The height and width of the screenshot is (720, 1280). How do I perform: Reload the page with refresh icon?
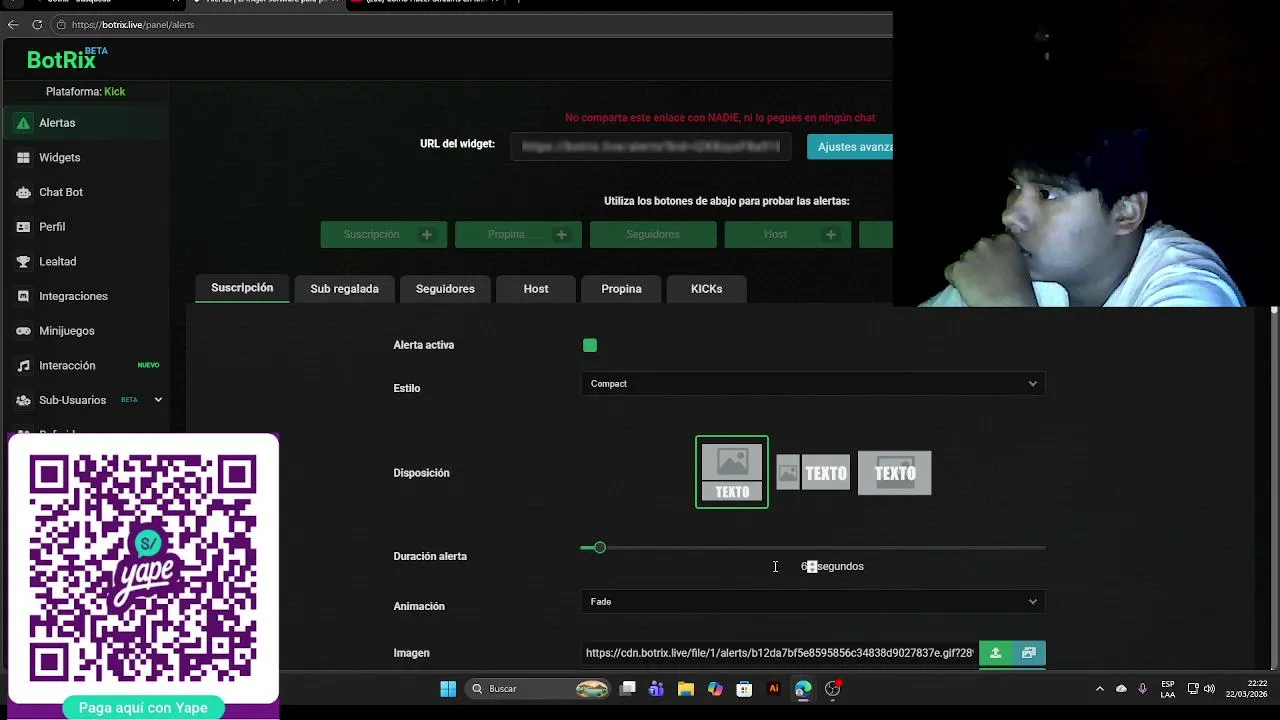point(38,24)
